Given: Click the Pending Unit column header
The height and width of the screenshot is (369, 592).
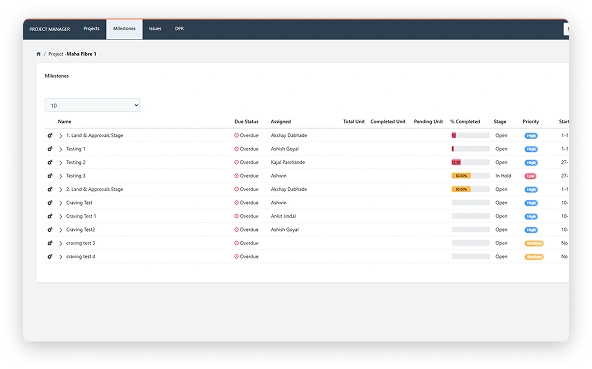Looking at the screenshot, I should (428, 122).
